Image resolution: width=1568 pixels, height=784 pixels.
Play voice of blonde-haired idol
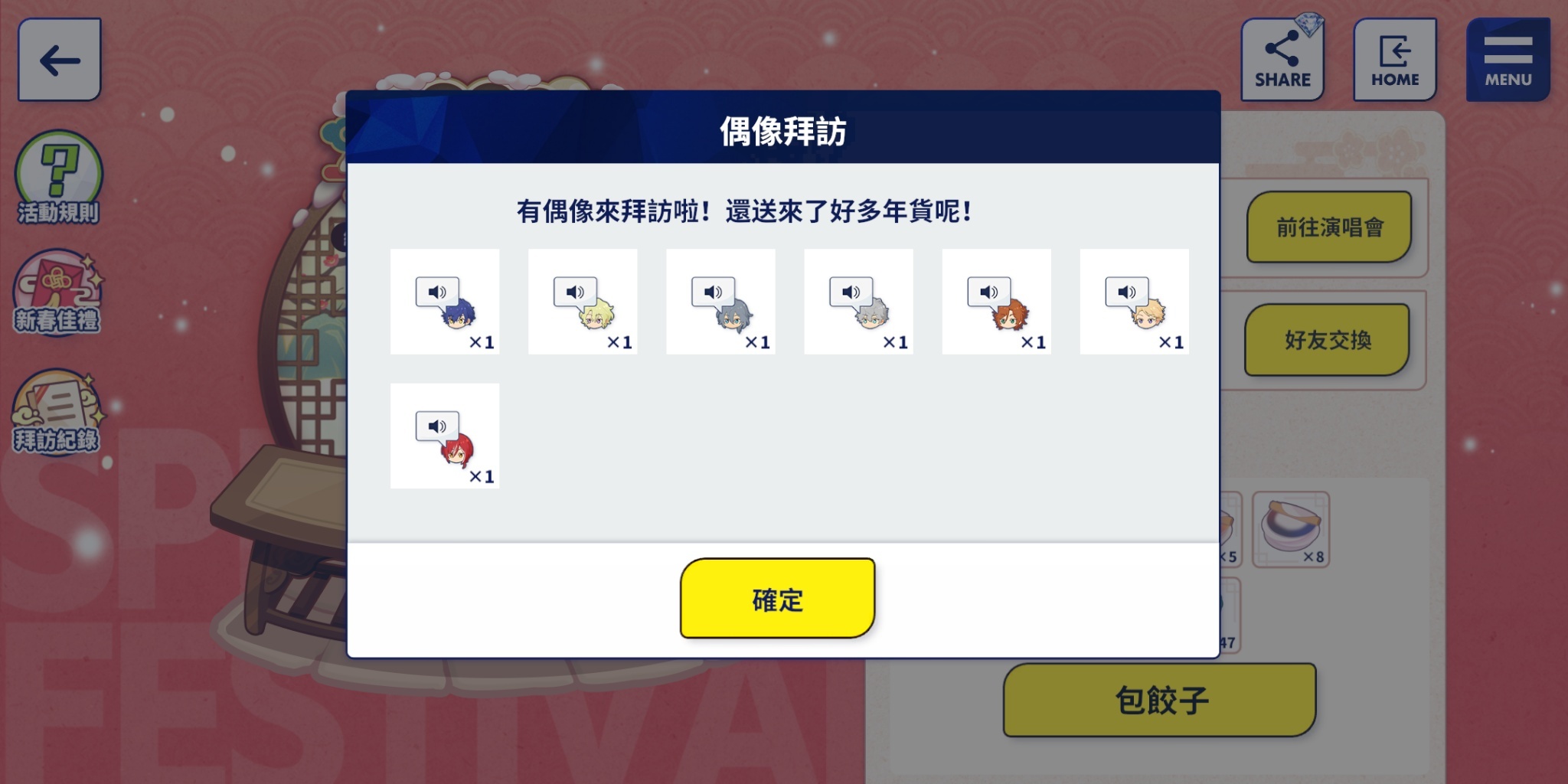click(x=575, y=292)
